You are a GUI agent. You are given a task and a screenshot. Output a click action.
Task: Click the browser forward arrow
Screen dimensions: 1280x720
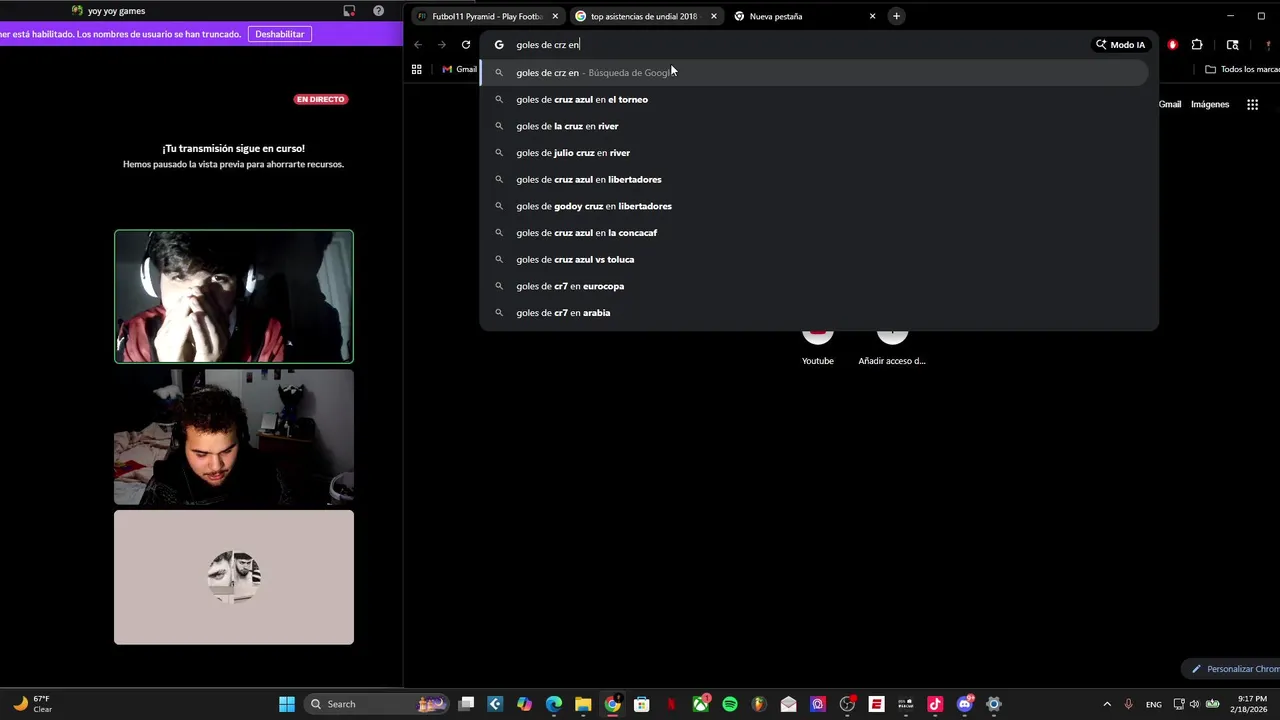[442, 45]
